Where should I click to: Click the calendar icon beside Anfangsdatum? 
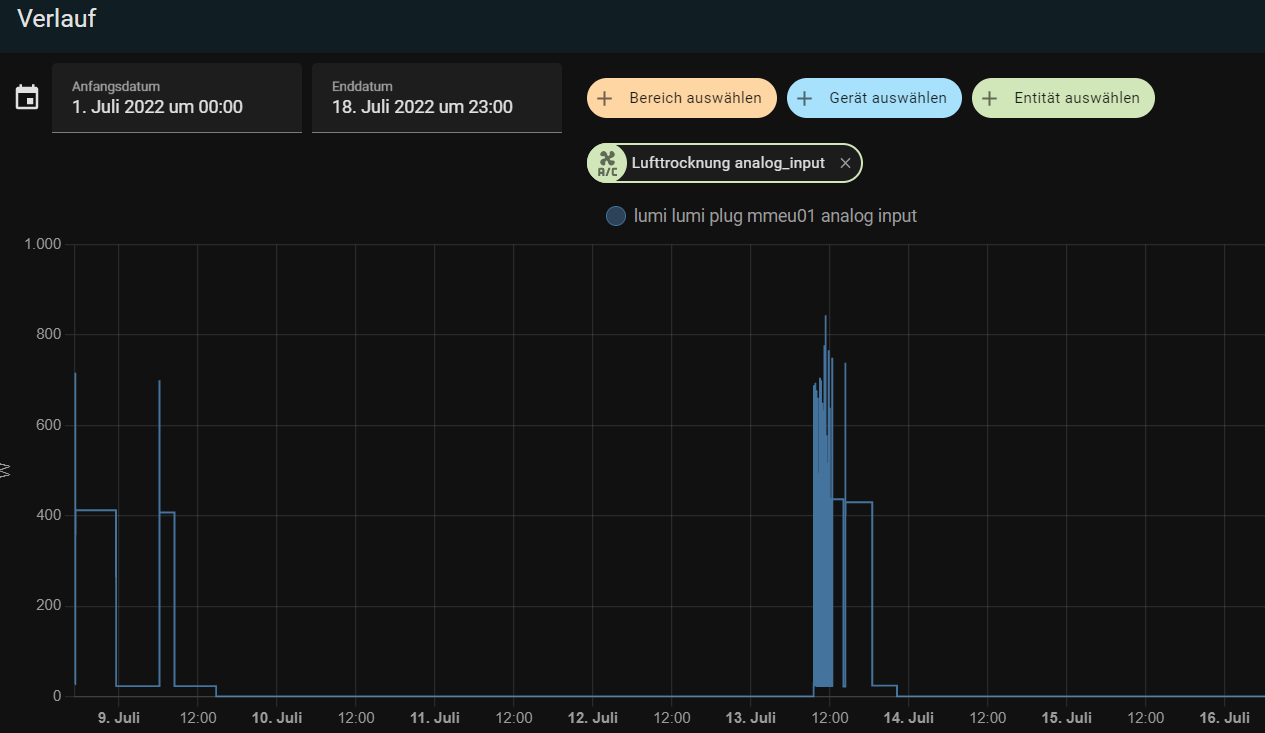point(27,98)
